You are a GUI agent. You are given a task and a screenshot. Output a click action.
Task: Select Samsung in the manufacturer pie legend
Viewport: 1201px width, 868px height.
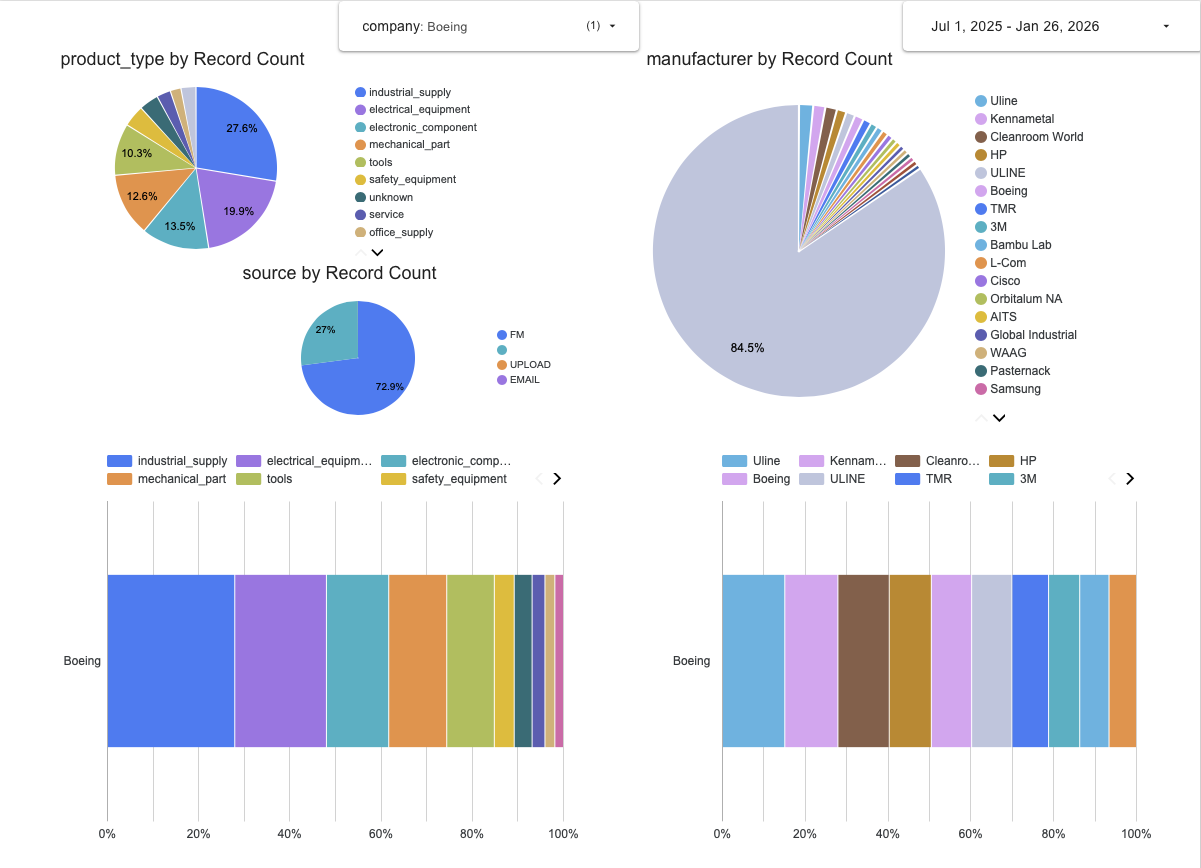1015,389
